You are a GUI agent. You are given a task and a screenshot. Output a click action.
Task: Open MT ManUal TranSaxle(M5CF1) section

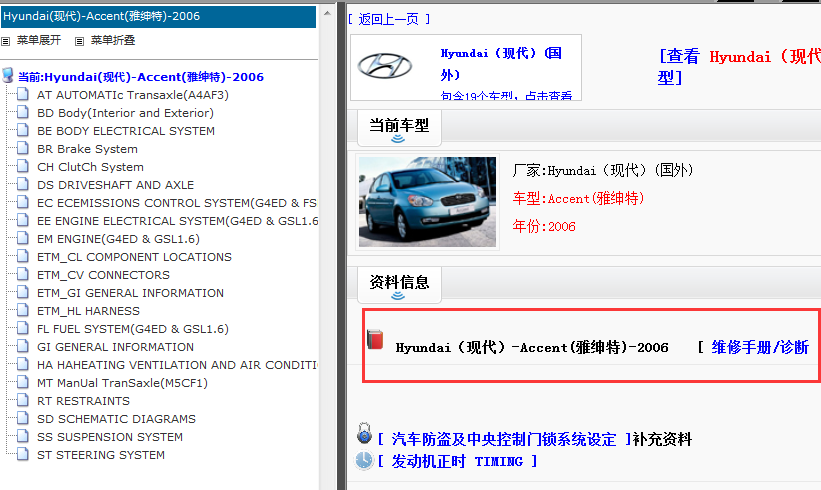[x=122, y=383]
